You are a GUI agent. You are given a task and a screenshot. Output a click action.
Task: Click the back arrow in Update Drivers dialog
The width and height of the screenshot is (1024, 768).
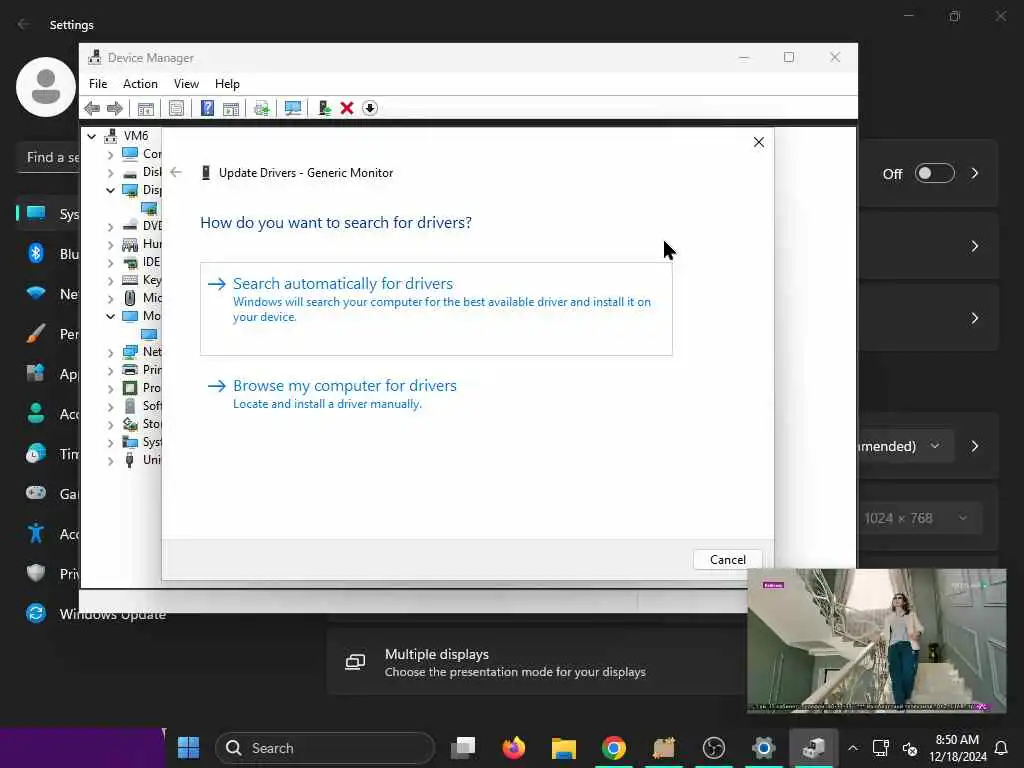pos(176,172)
